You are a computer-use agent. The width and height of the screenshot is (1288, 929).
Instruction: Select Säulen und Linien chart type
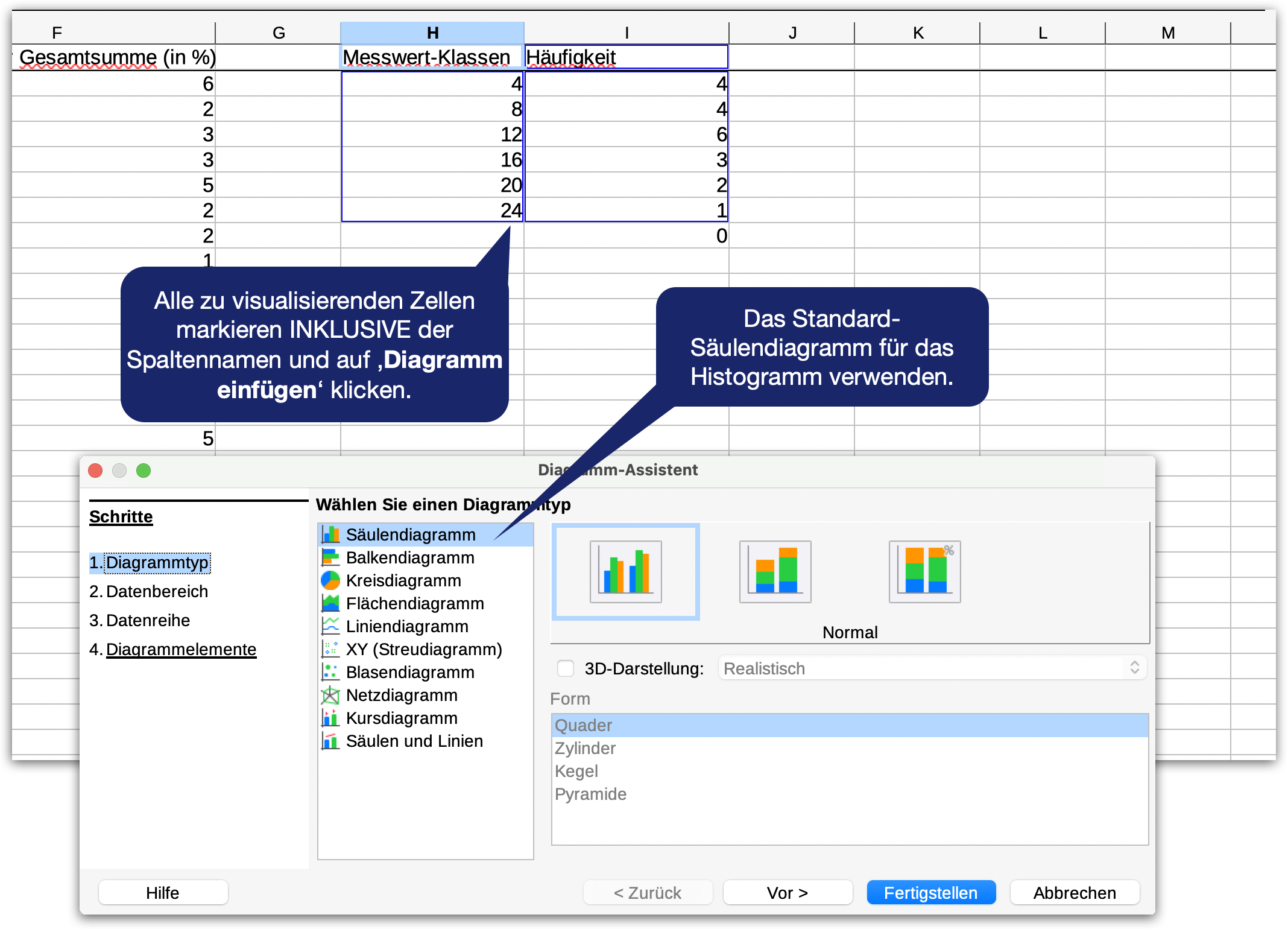414,741
